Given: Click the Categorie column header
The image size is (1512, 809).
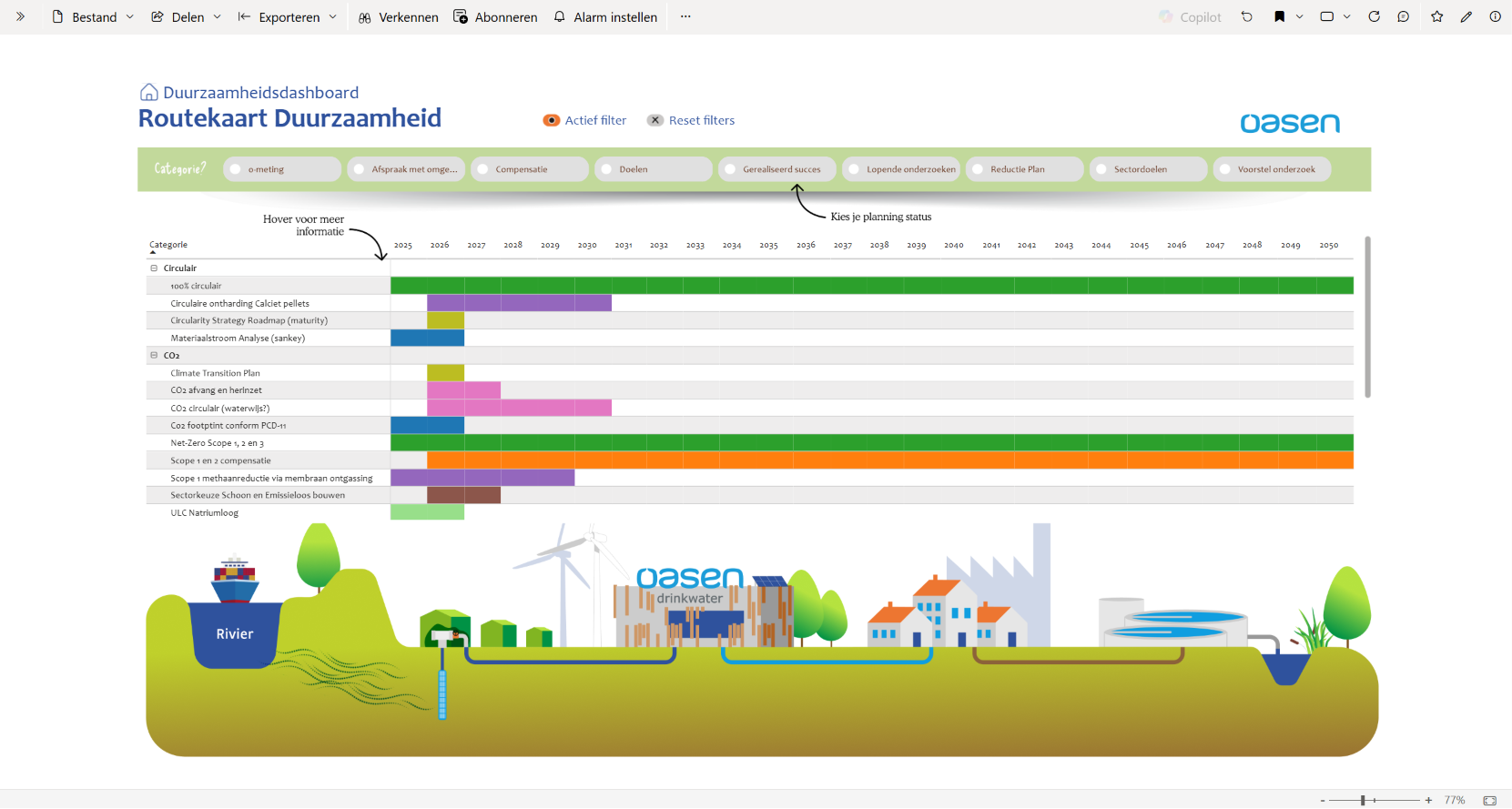Looking at the screenshot, I should coord(168,245).
